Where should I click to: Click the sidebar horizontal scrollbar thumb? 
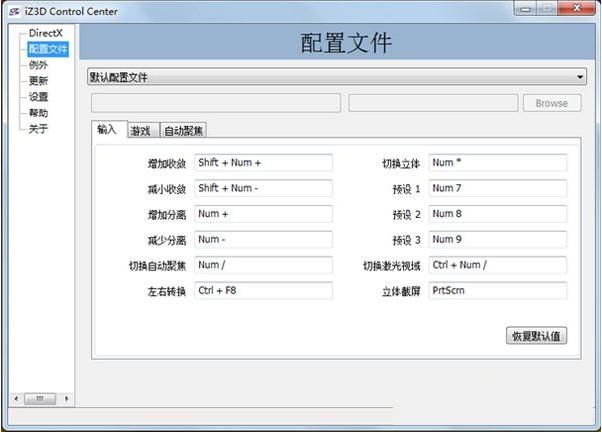tap(40, 399)
